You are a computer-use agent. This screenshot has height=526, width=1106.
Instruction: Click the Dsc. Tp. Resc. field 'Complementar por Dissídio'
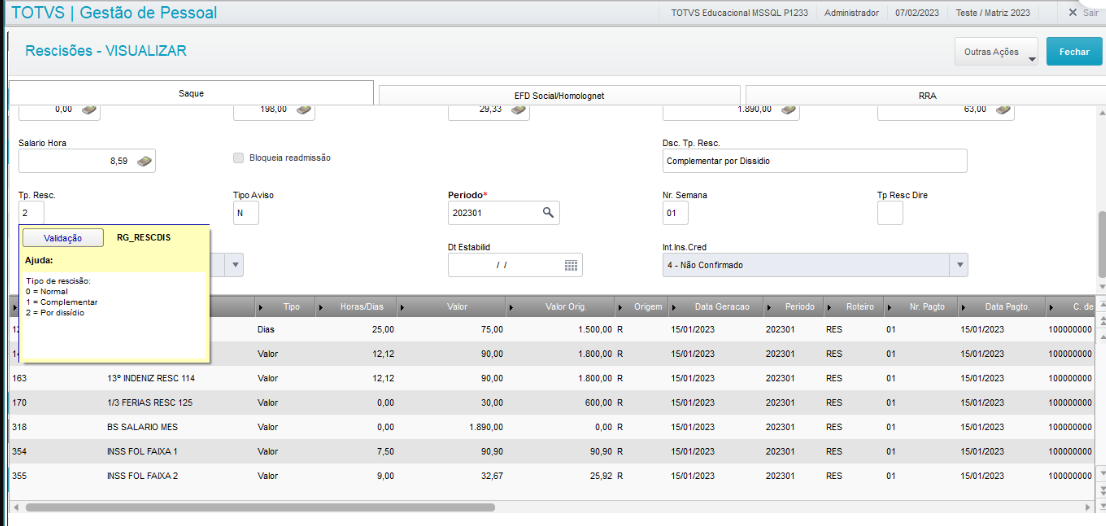click(815, 161)
